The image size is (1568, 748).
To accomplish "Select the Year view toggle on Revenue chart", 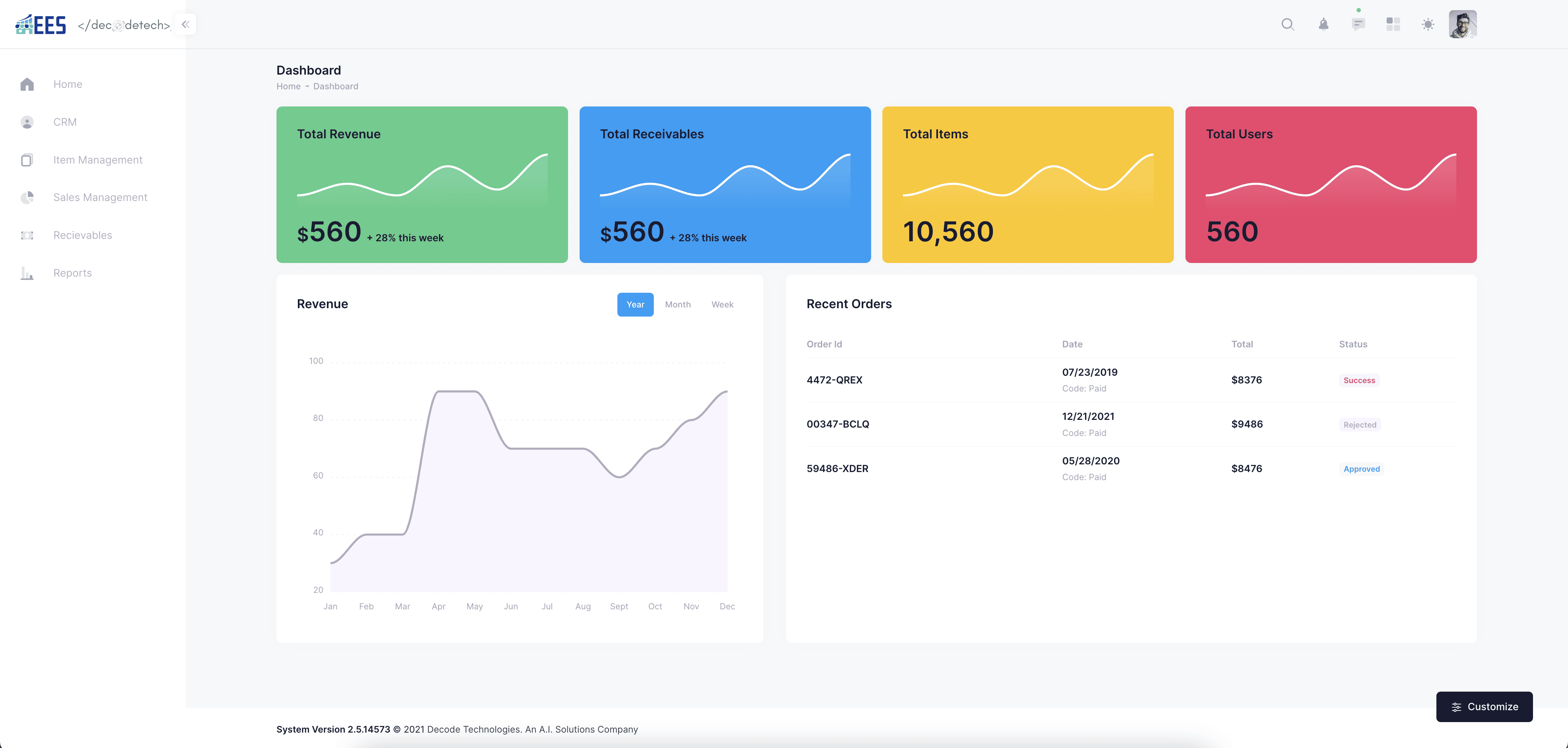I will (x=635, y=304).
